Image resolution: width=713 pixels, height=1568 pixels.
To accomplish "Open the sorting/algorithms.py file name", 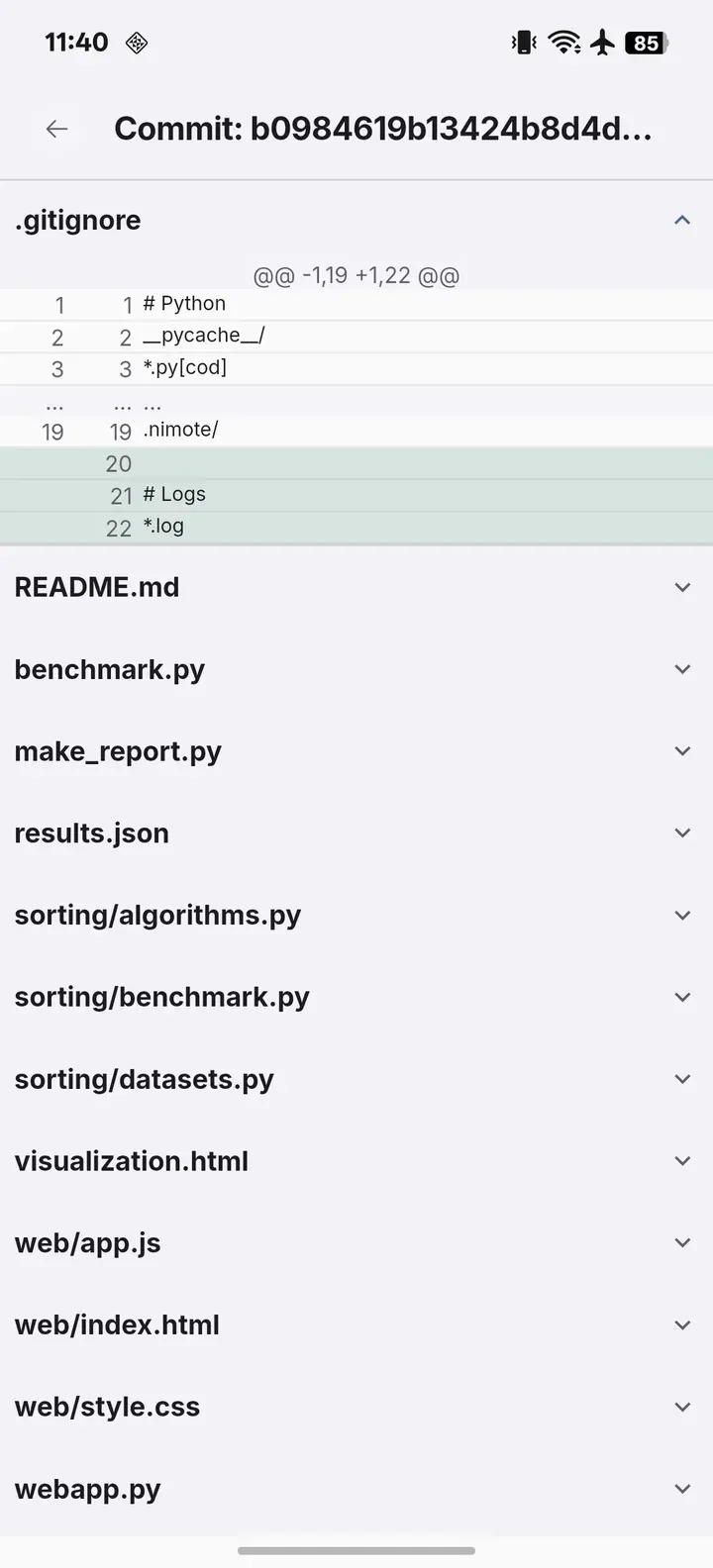I will (x=157, y=916).
